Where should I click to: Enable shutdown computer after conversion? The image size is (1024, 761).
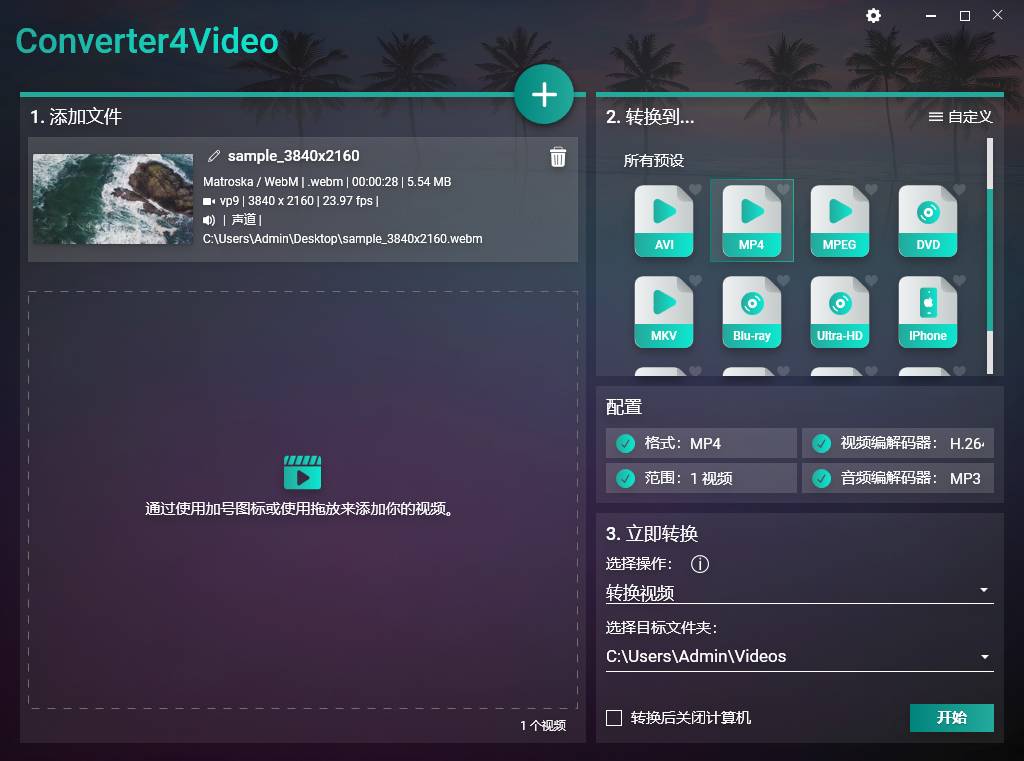coord(614,717)
